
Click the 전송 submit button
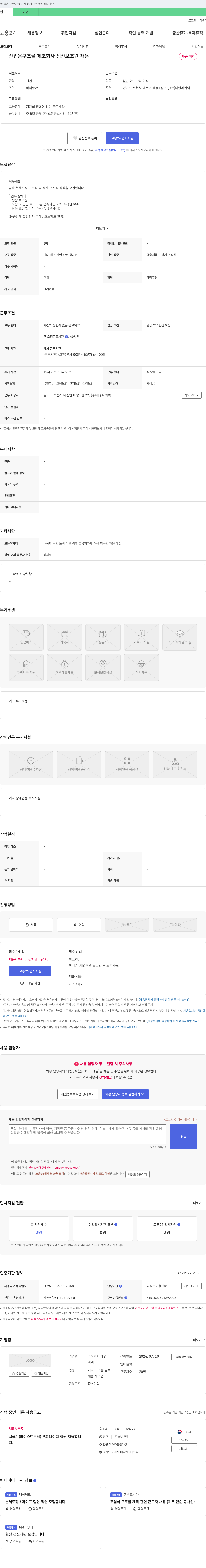tap(183, 1137)
